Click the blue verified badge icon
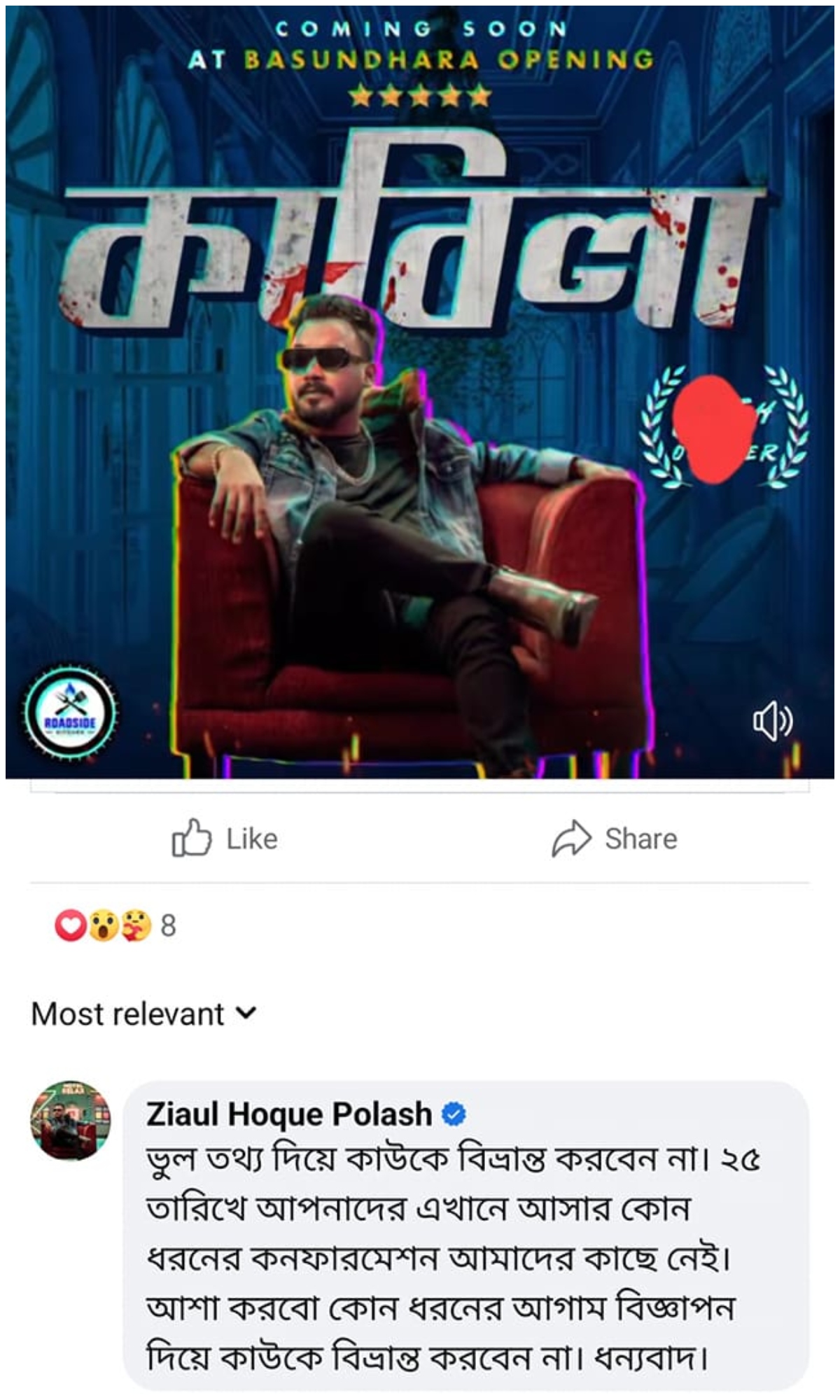 click(x=454, y=1114)
